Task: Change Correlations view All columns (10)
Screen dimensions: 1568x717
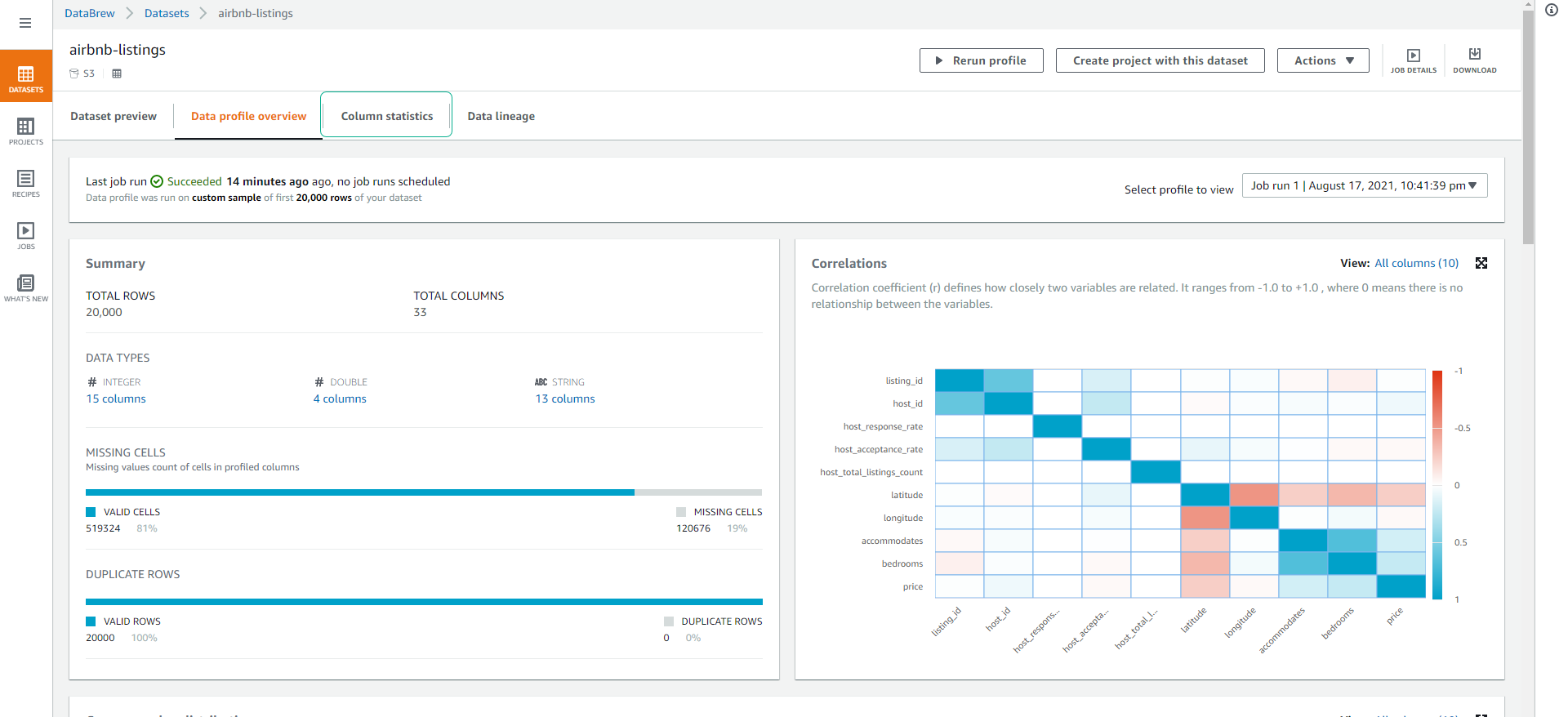Action: (1416, 263)
